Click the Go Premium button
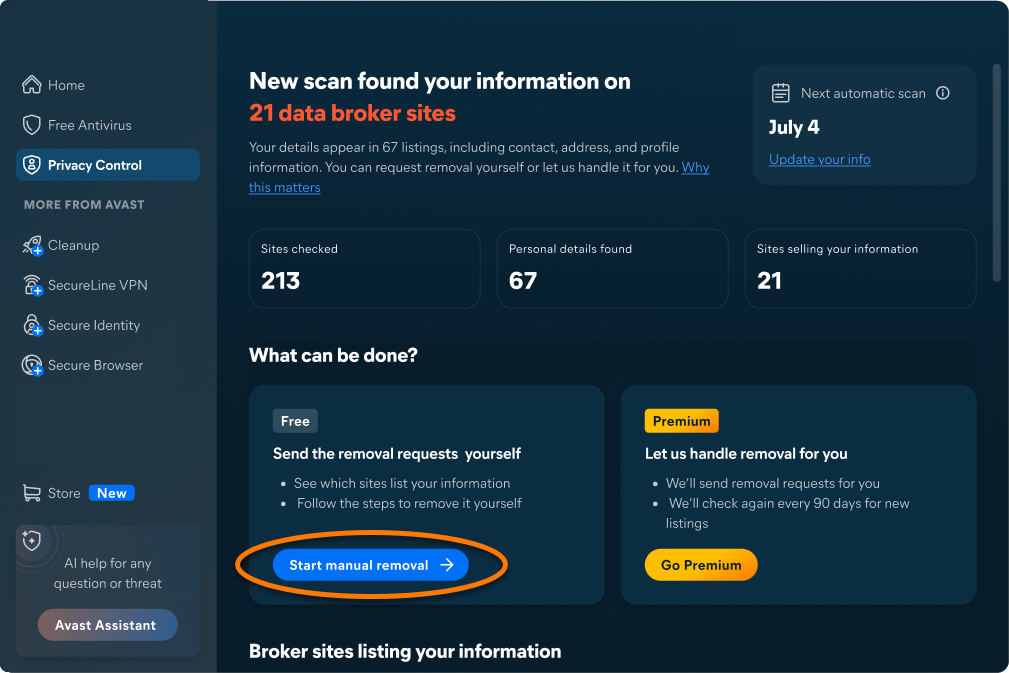 pos(701,565)
